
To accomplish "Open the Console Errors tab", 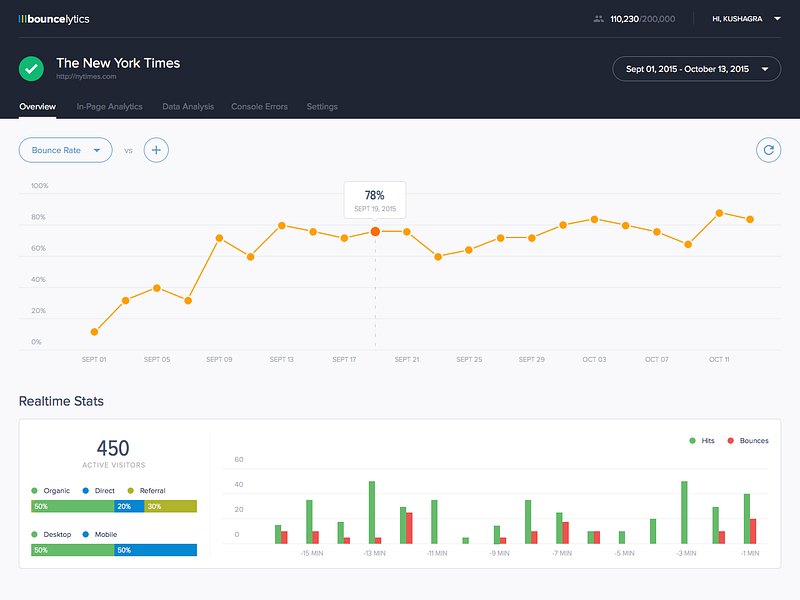I will (259, 107).
